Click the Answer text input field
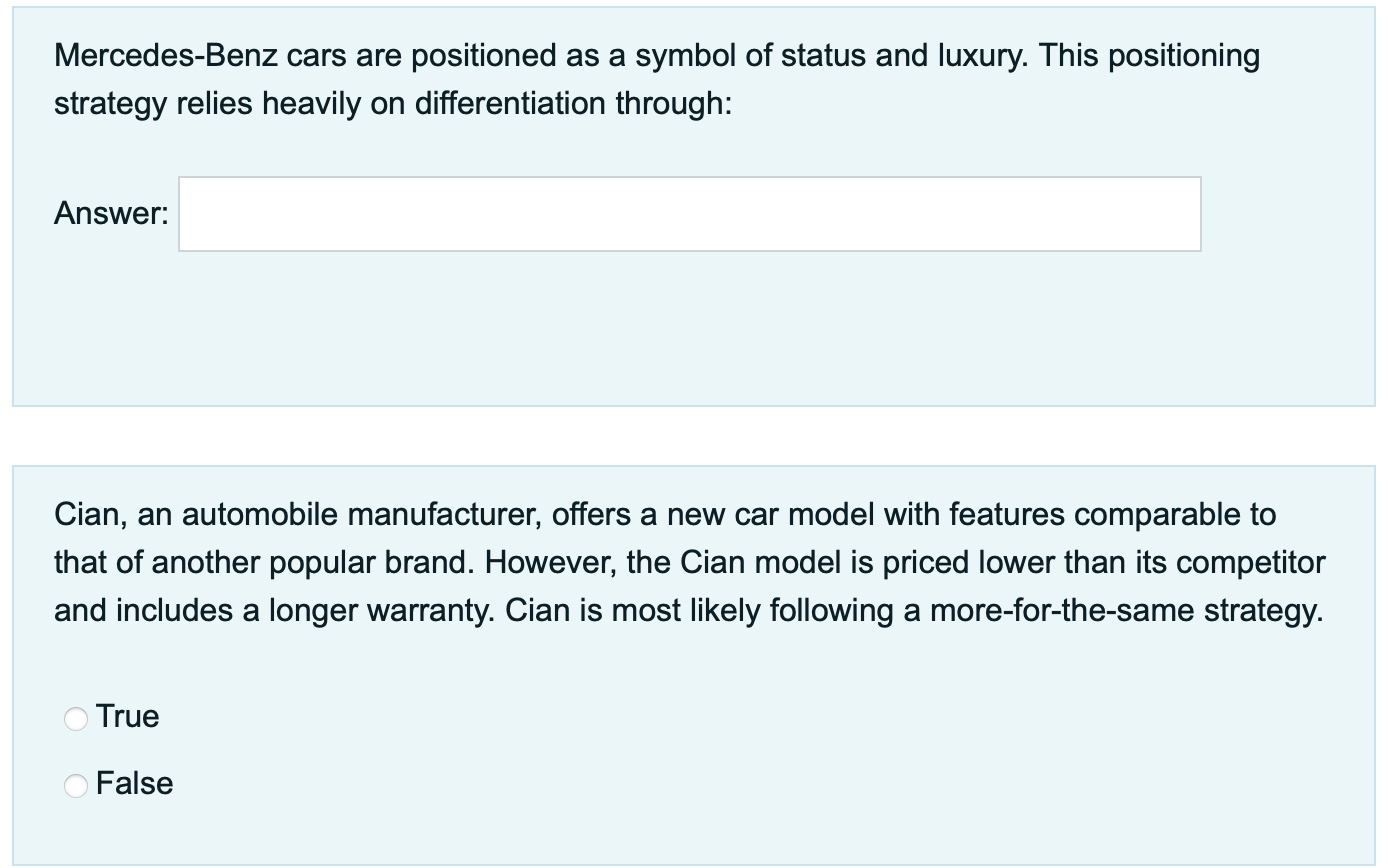The image size is (1388, 868). tap(689, 214)
